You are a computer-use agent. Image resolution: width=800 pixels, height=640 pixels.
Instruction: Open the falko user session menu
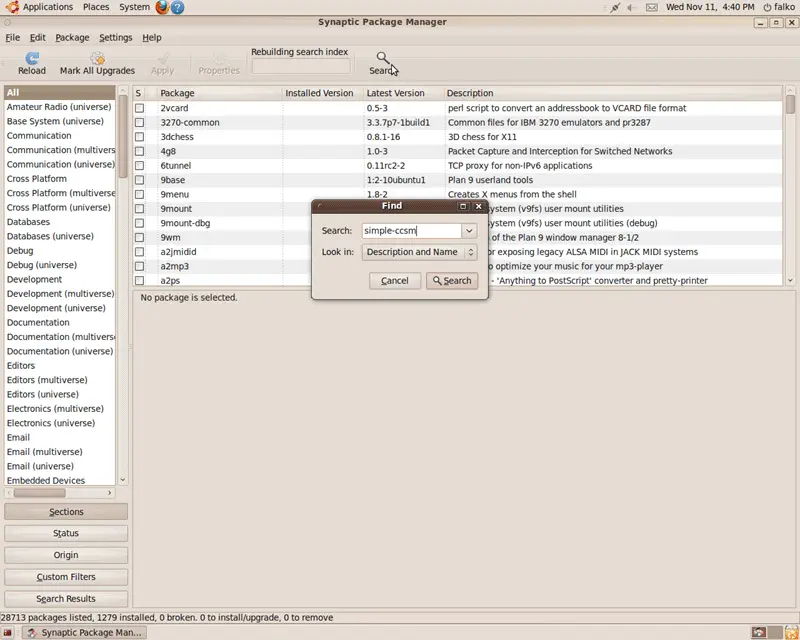779,7
